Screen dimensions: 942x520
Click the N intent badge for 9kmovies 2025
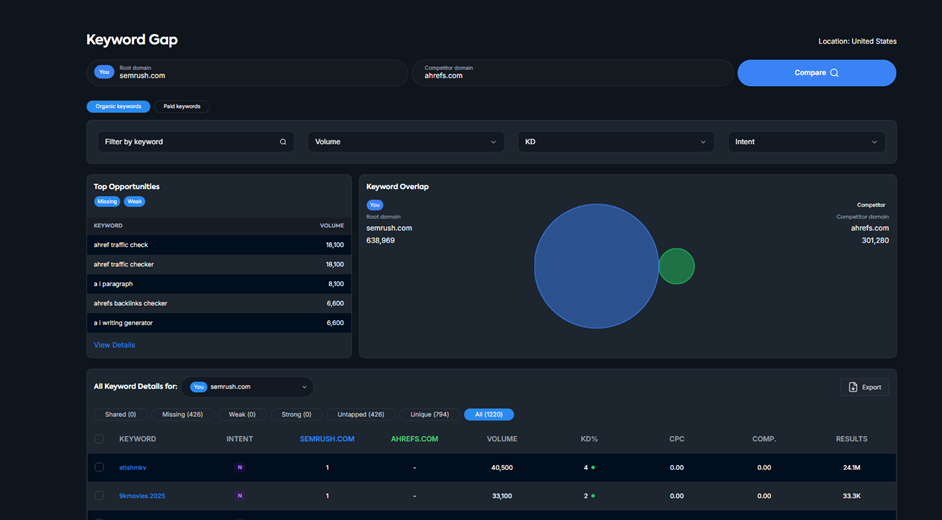click(239, 496)
